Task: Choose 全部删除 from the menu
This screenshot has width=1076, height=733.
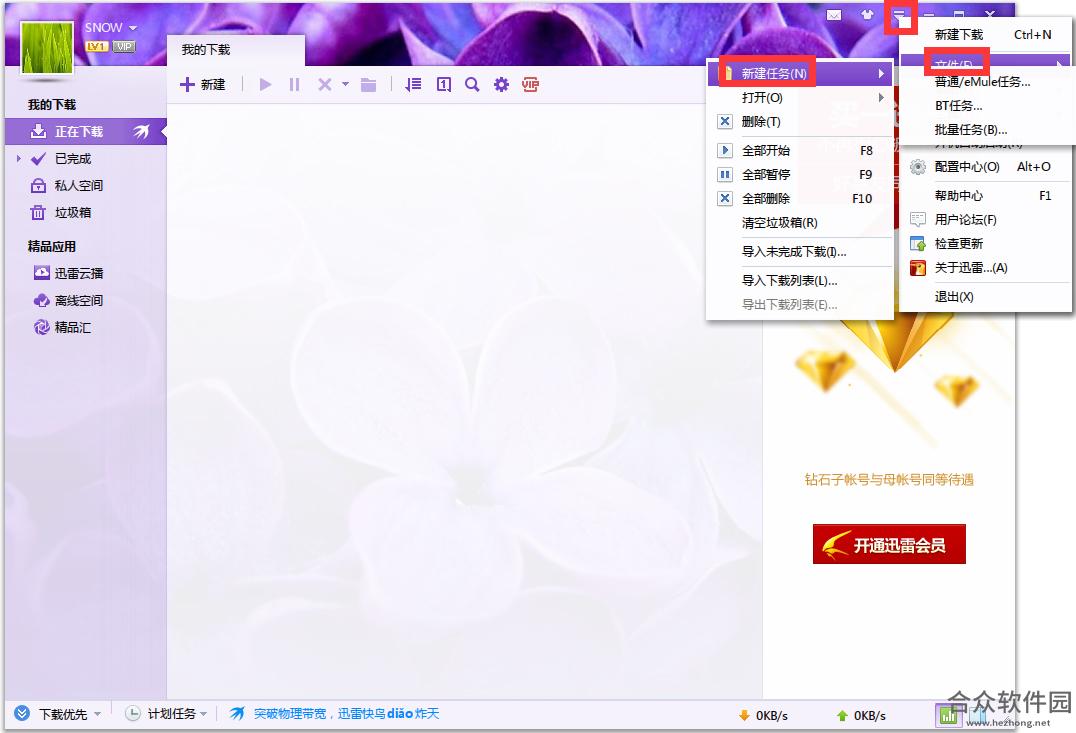Action: tap(800, 198)
